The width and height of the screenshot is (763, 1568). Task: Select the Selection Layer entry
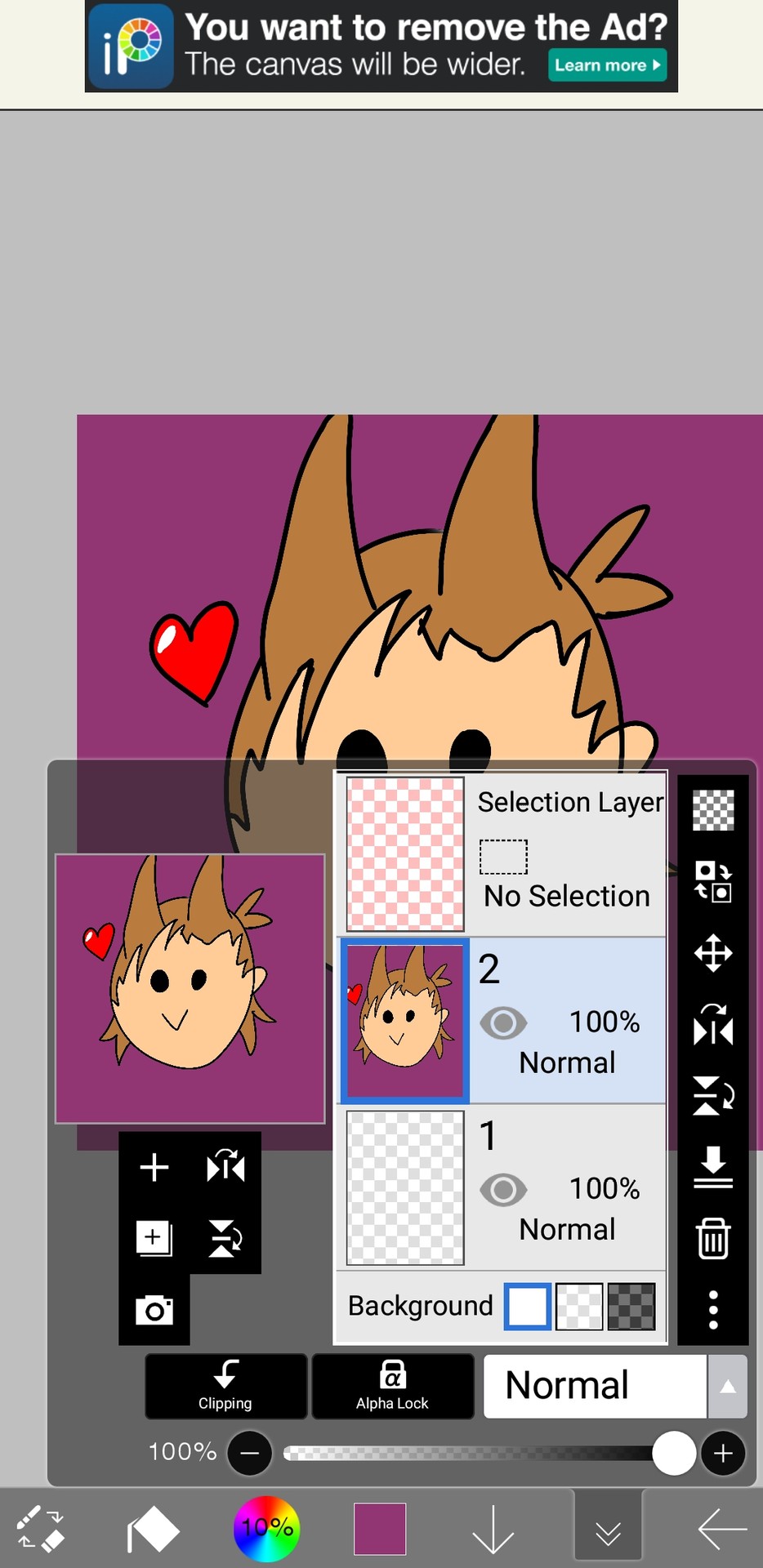tap(502, 853)
